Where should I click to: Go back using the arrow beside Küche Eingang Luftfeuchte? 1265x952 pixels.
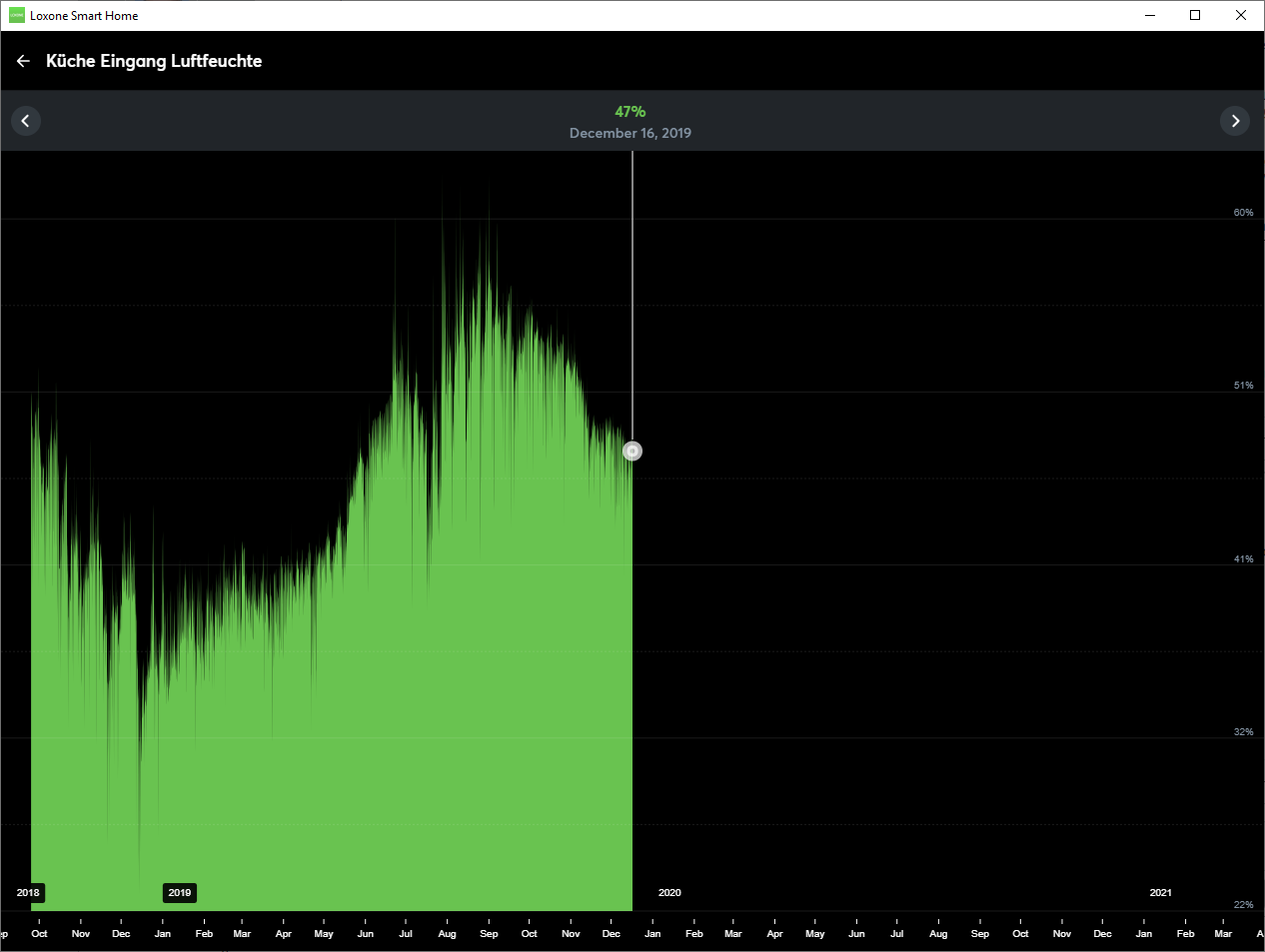23,61
